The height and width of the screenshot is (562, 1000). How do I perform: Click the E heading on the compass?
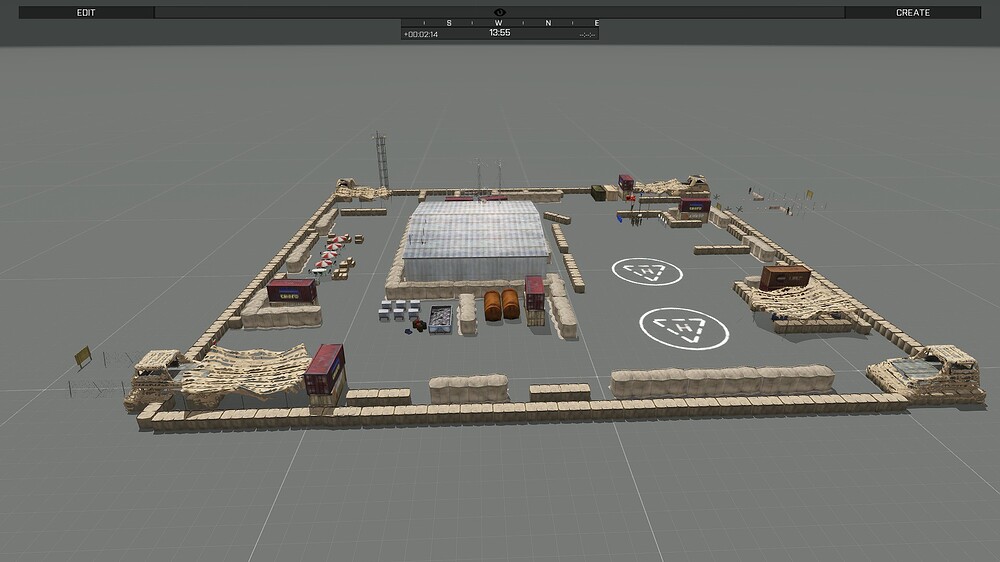tap(596, 23)
